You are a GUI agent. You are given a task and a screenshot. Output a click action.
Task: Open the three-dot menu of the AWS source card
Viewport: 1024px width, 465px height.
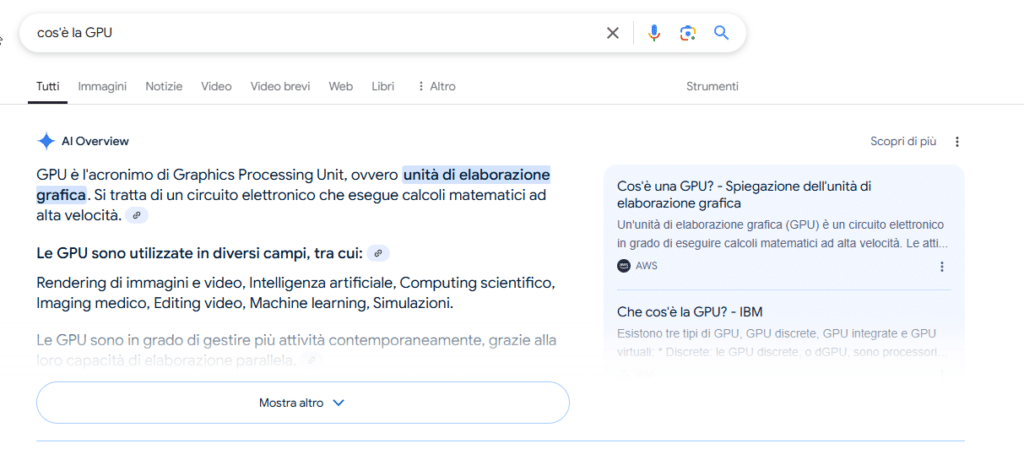(942, 266)
